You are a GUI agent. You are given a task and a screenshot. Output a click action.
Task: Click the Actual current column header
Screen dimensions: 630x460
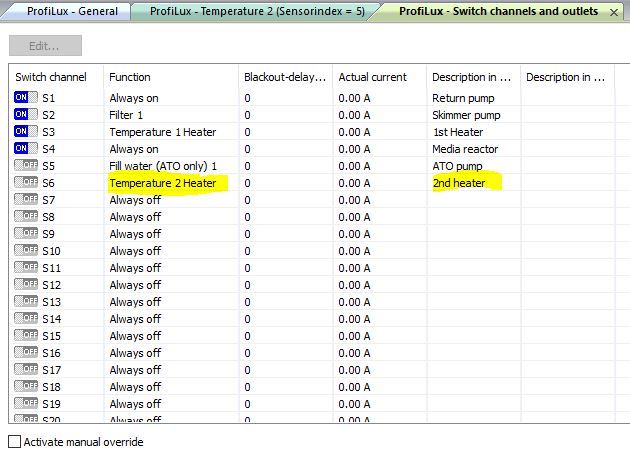380,77
